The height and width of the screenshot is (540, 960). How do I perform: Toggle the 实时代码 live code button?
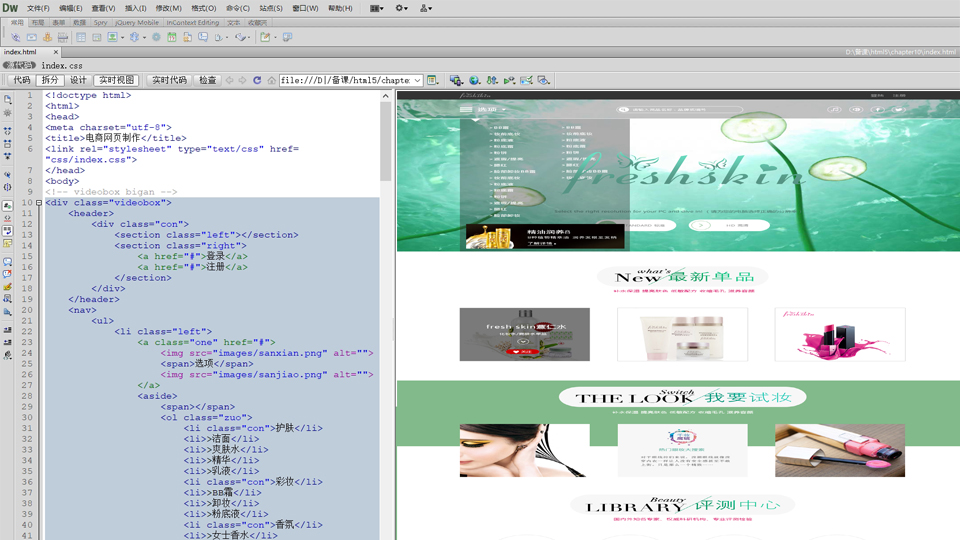pyautogui.click(x=170, y=80)
